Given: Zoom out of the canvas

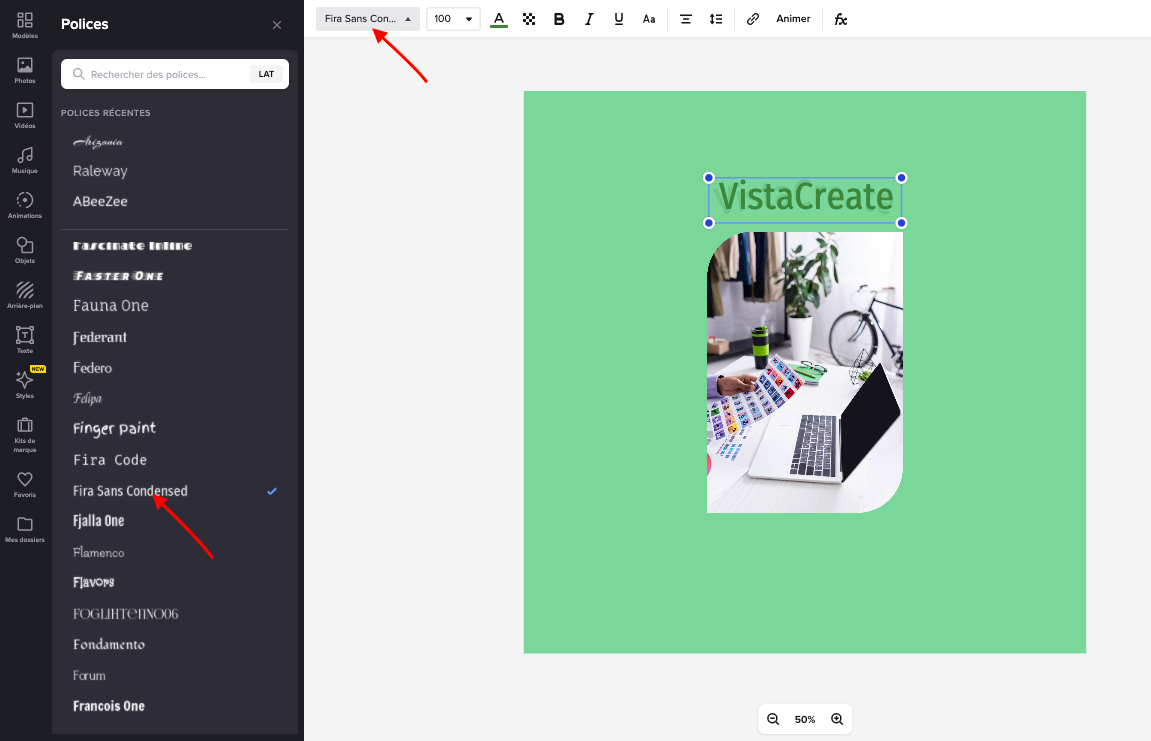Looking at the screenshot, I should pyautogui.click(x=773, y=719).
